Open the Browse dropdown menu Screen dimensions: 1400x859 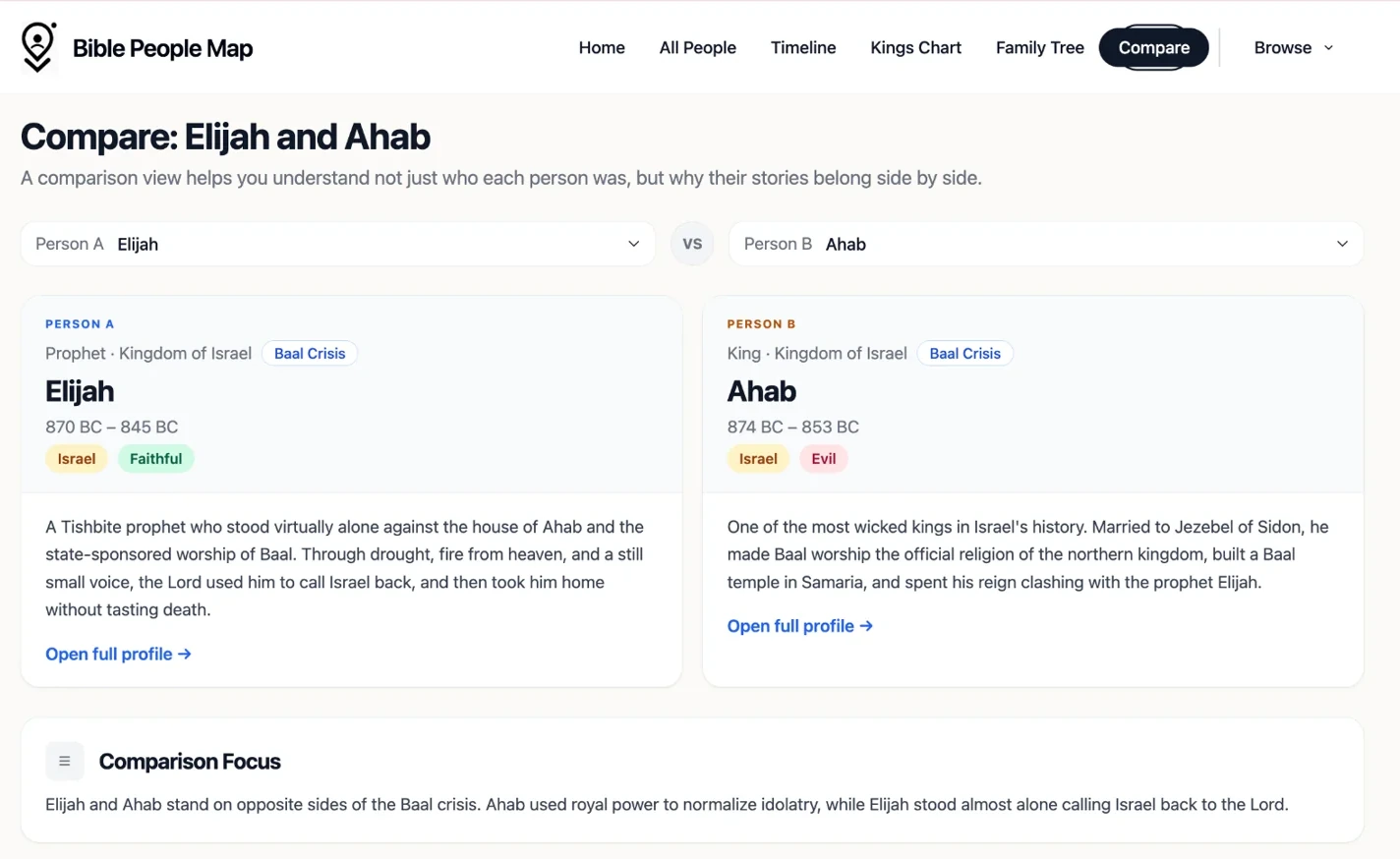1294,47
